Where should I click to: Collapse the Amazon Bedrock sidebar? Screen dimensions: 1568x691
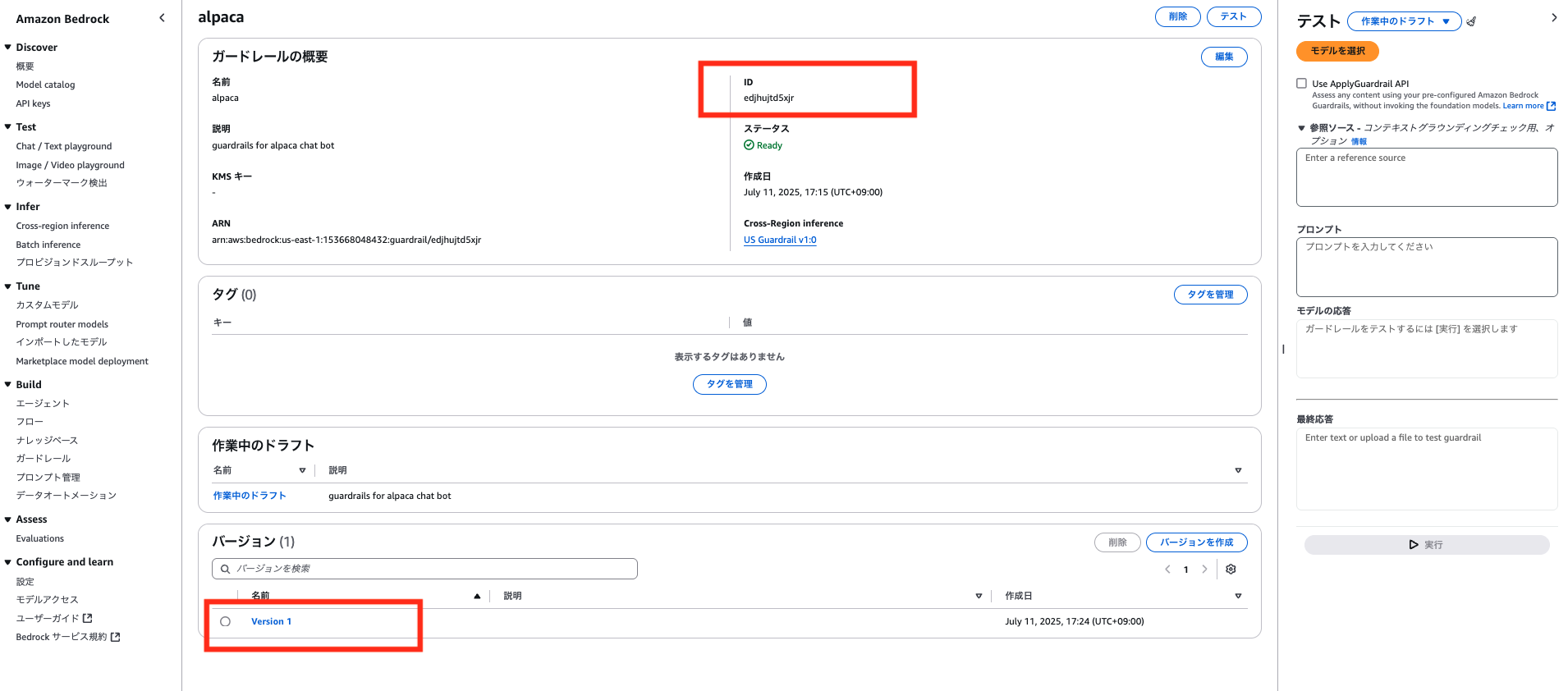(x=162, y=18)
